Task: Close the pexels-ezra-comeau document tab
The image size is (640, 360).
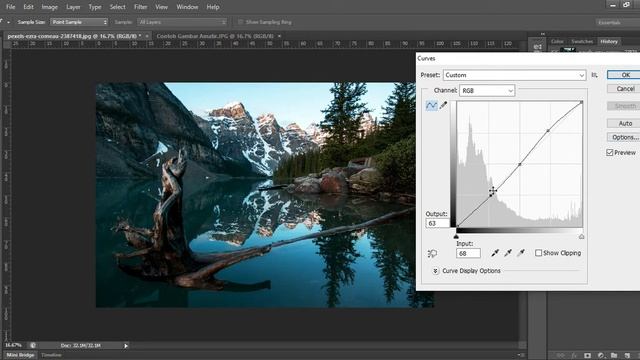Action: (x=147, y=36)
